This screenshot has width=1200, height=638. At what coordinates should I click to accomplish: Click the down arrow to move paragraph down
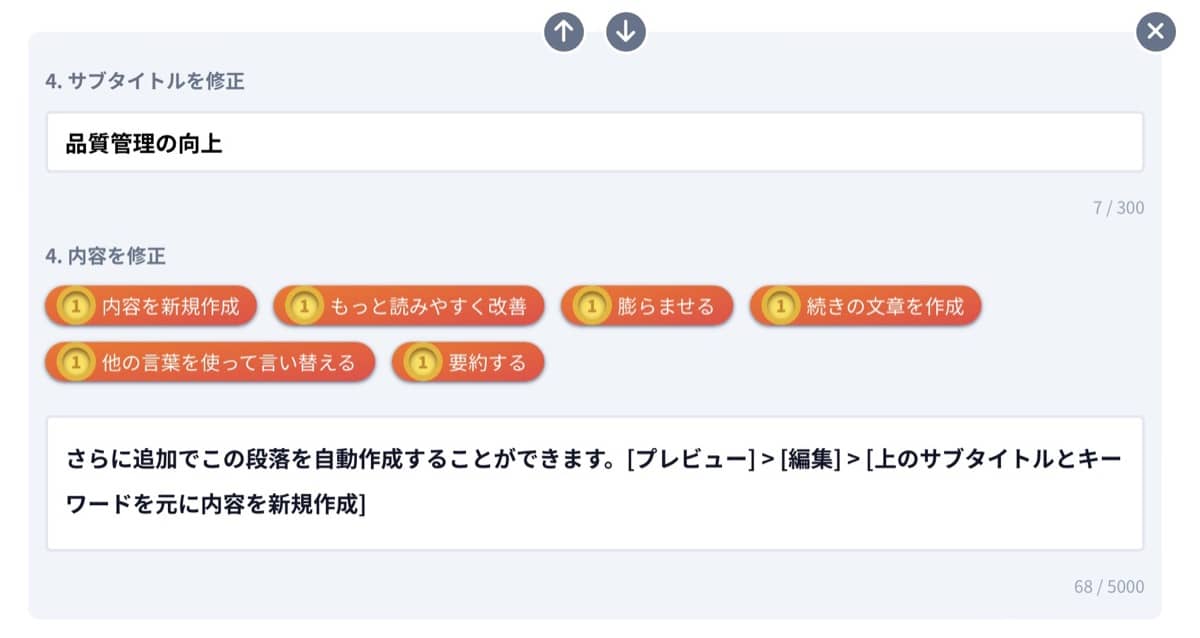coord(626,31)
